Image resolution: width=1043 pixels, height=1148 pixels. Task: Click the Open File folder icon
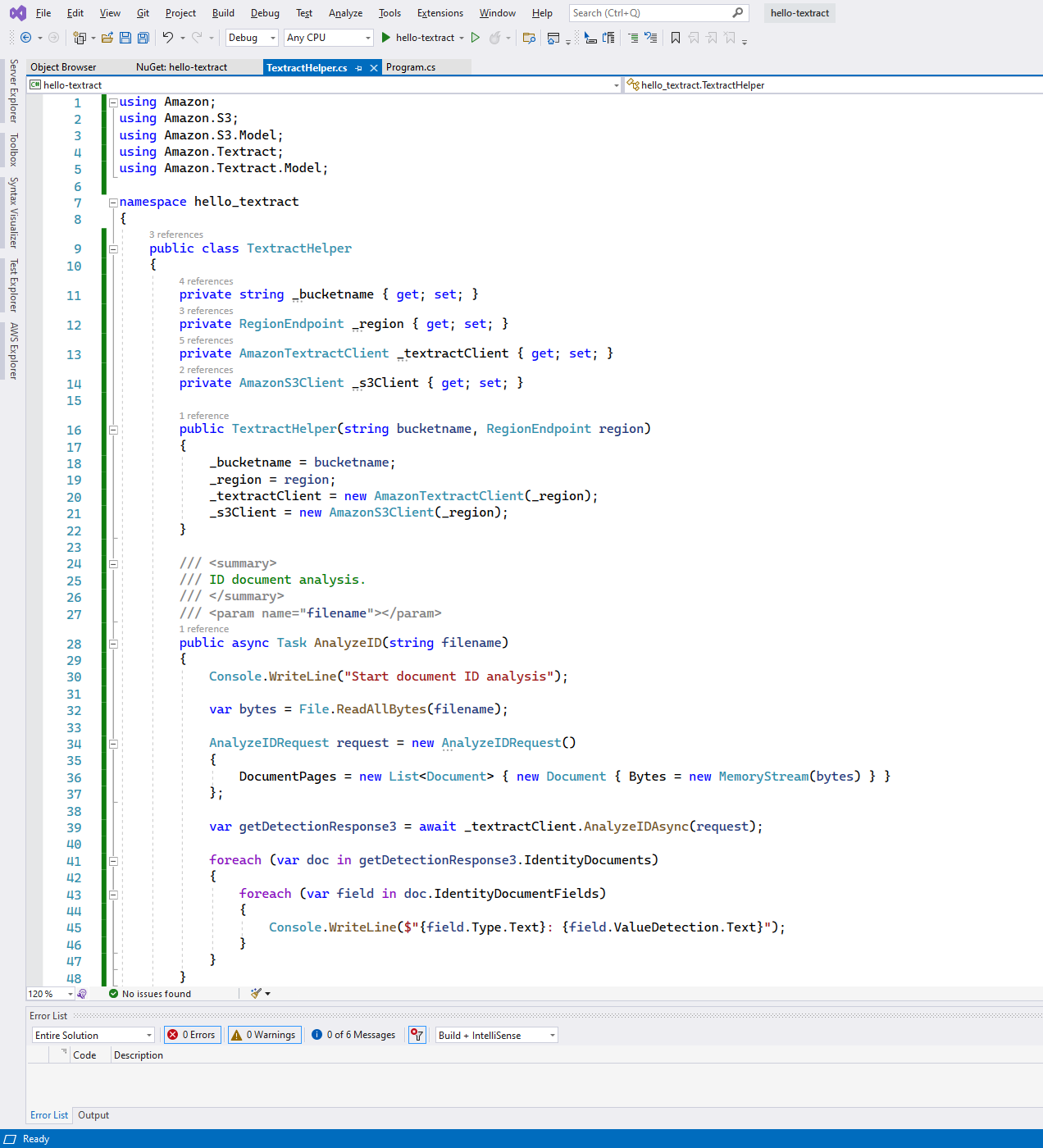pos(107,38)
